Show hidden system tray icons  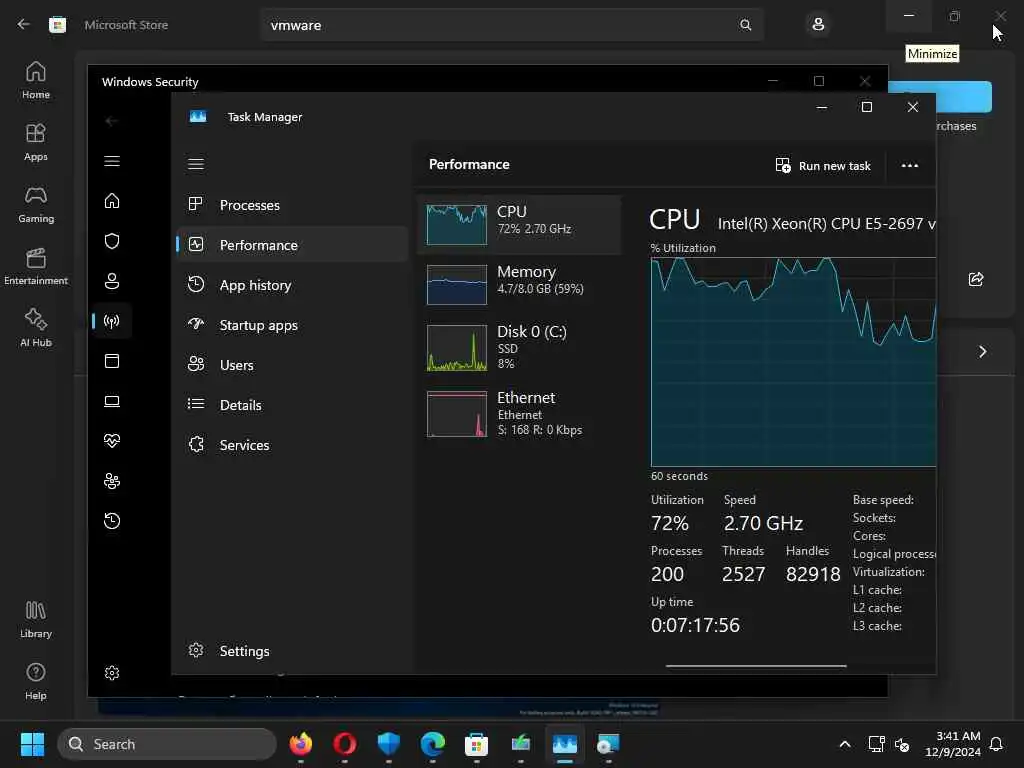(x=844, y=744)
